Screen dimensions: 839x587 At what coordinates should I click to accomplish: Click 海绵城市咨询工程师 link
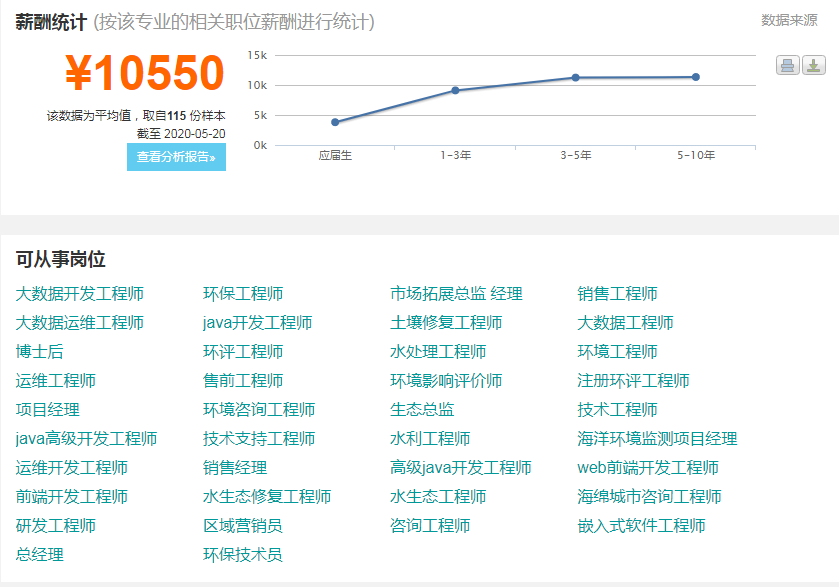pyautogui.click(x=650, y=497)
